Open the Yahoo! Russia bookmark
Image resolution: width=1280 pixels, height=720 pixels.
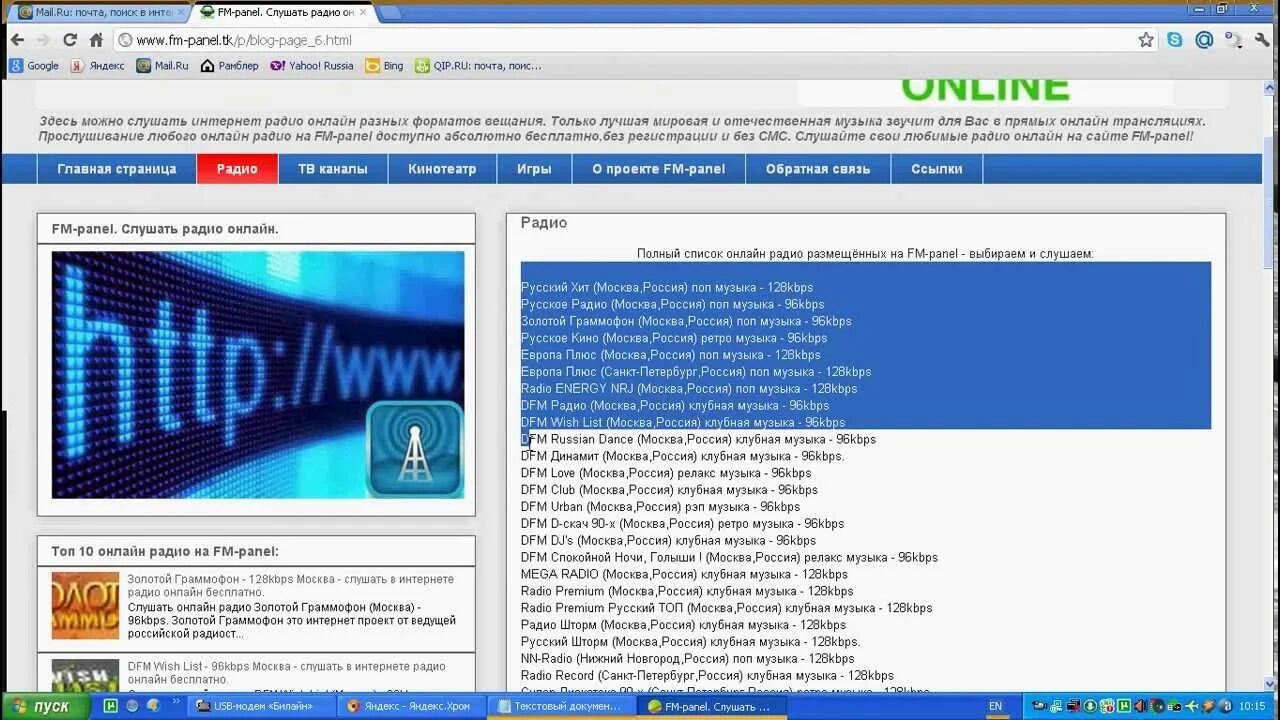point(311,66)
